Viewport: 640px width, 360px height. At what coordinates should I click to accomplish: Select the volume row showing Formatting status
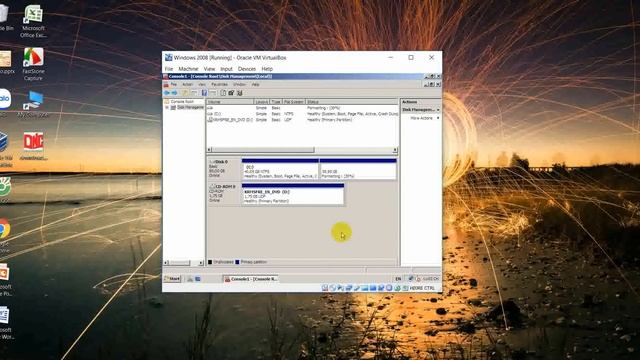302,108
